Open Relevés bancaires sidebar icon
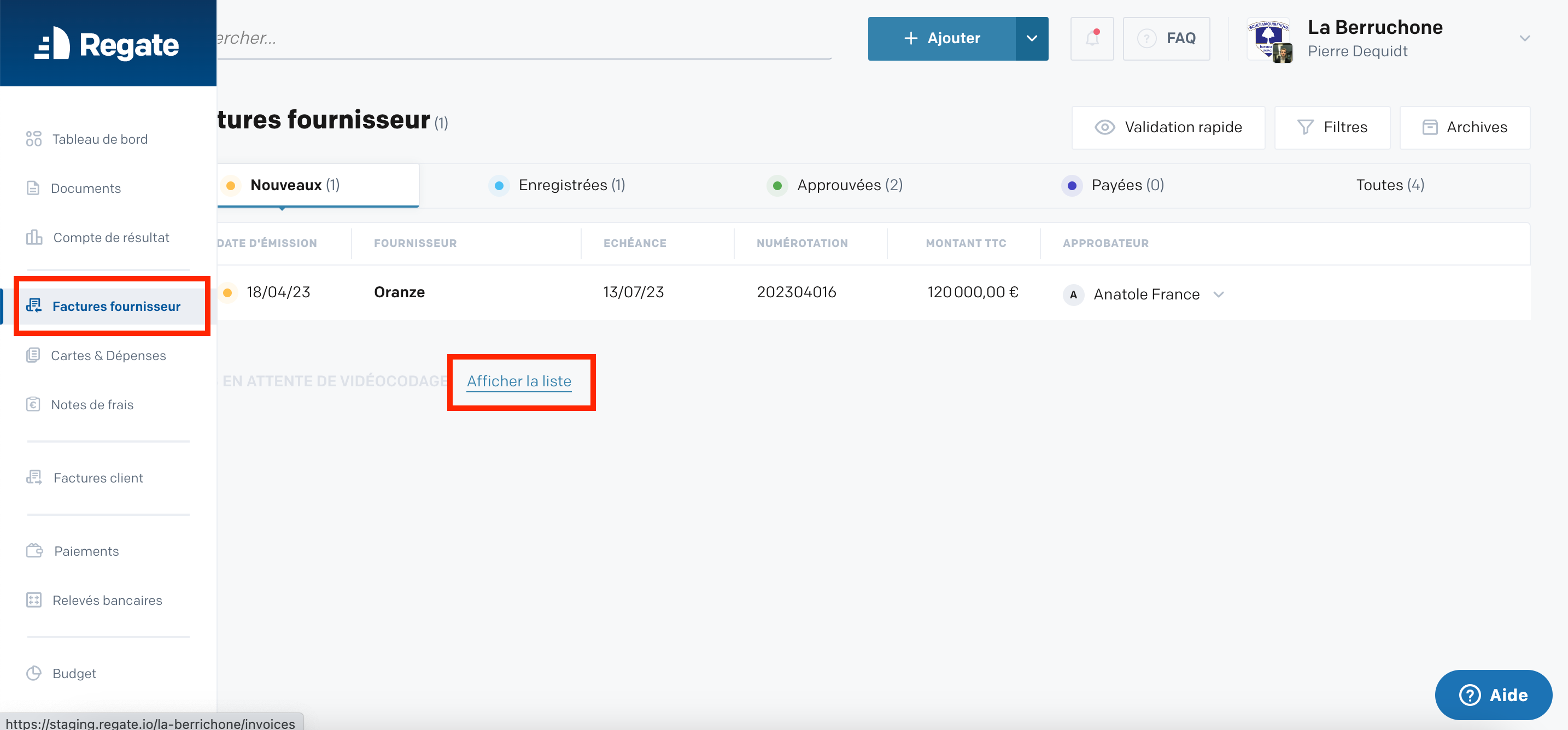 (x=34, y=600)
